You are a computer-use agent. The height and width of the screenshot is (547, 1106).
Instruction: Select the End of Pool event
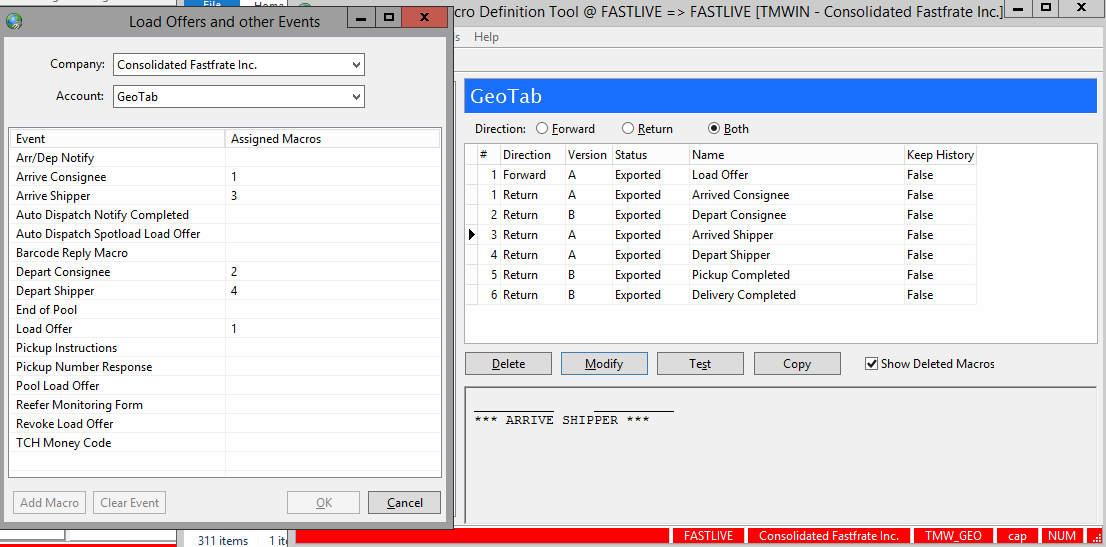tap(225, 310)
